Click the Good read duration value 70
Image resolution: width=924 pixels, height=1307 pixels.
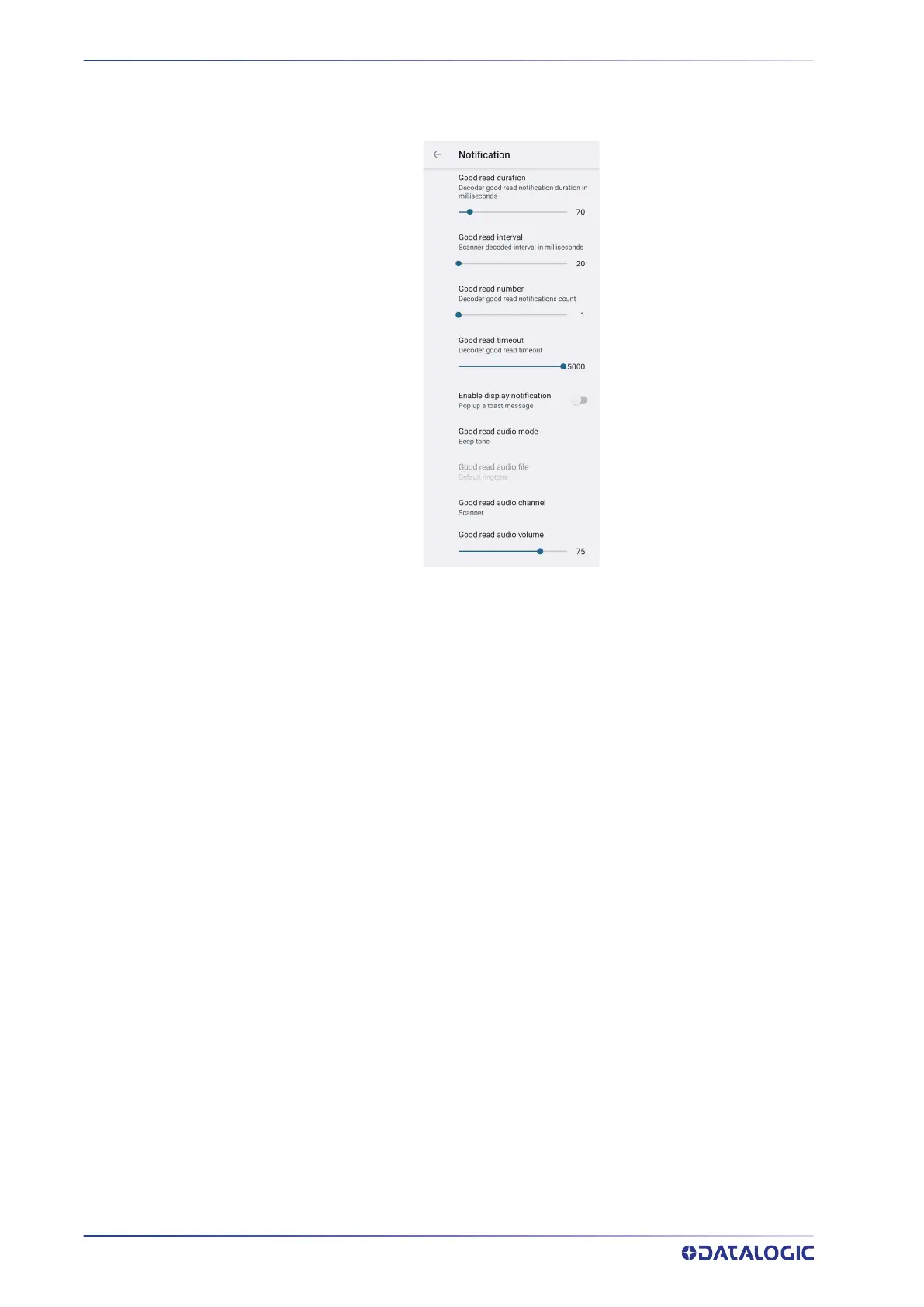(x=580, y=212)
